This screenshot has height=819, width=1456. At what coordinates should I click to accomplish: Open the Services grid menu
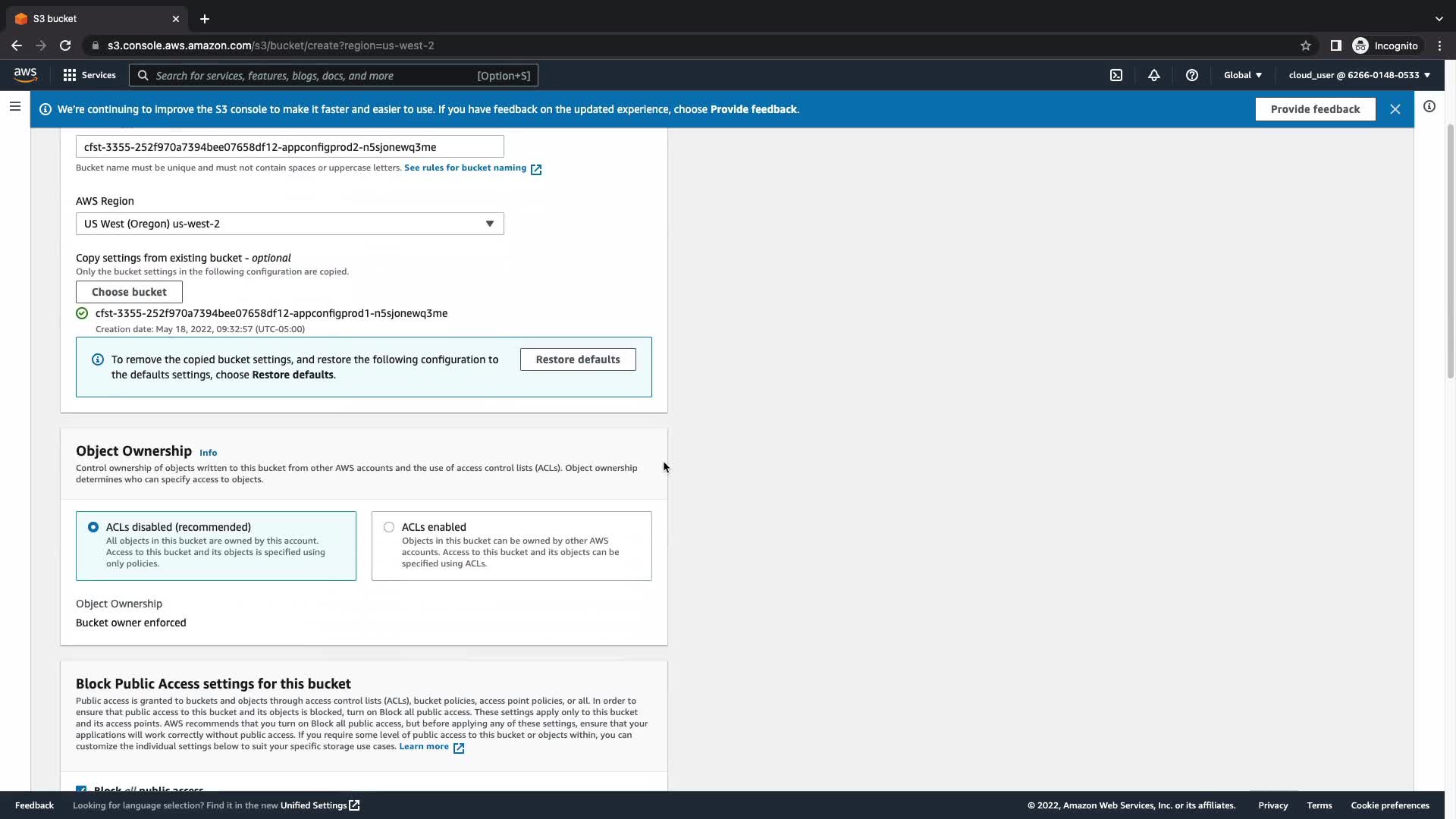pyautogui.click(x=89, y=75)
